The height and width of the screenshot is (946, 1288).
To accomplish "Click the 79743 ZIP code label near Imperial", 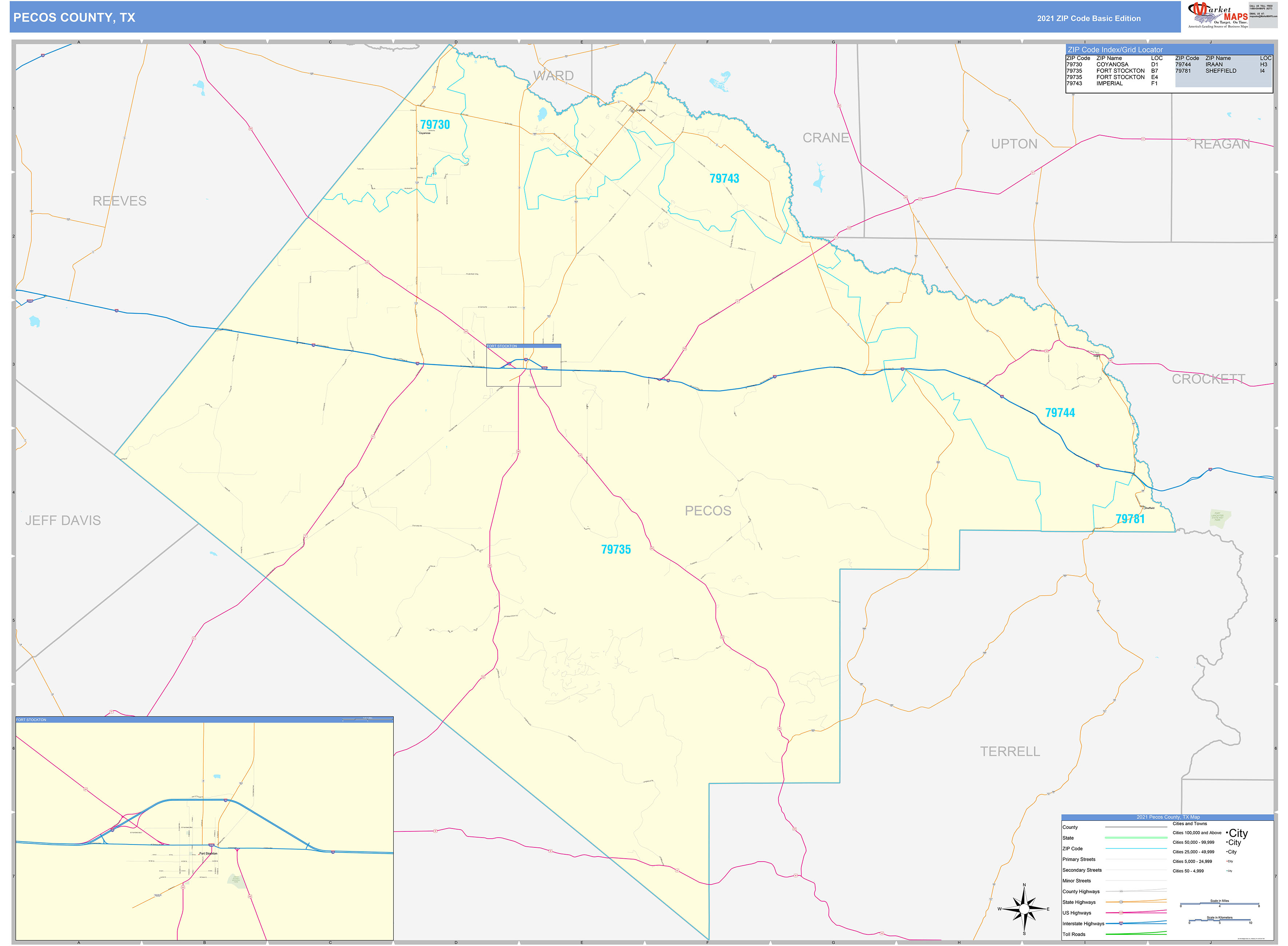I will pyautogui.click(x=725, y=179).
